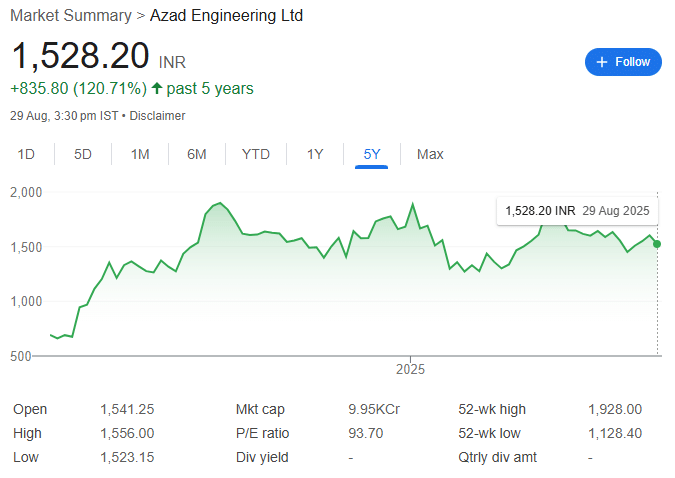Click the Mkt cap value 9.95KCr

pos(374,409)
